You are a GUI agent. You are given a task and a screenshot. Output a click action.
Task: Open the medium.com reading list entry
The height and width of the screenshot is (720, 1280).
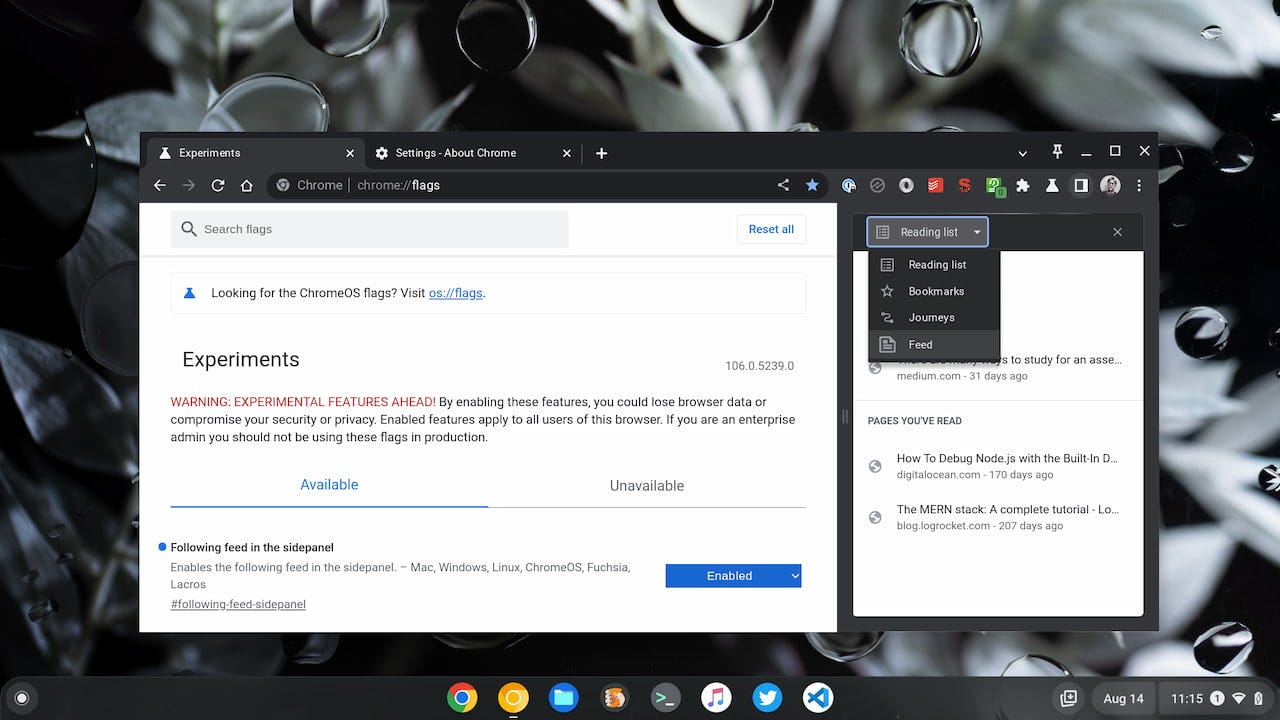click(x=998, y=367)
